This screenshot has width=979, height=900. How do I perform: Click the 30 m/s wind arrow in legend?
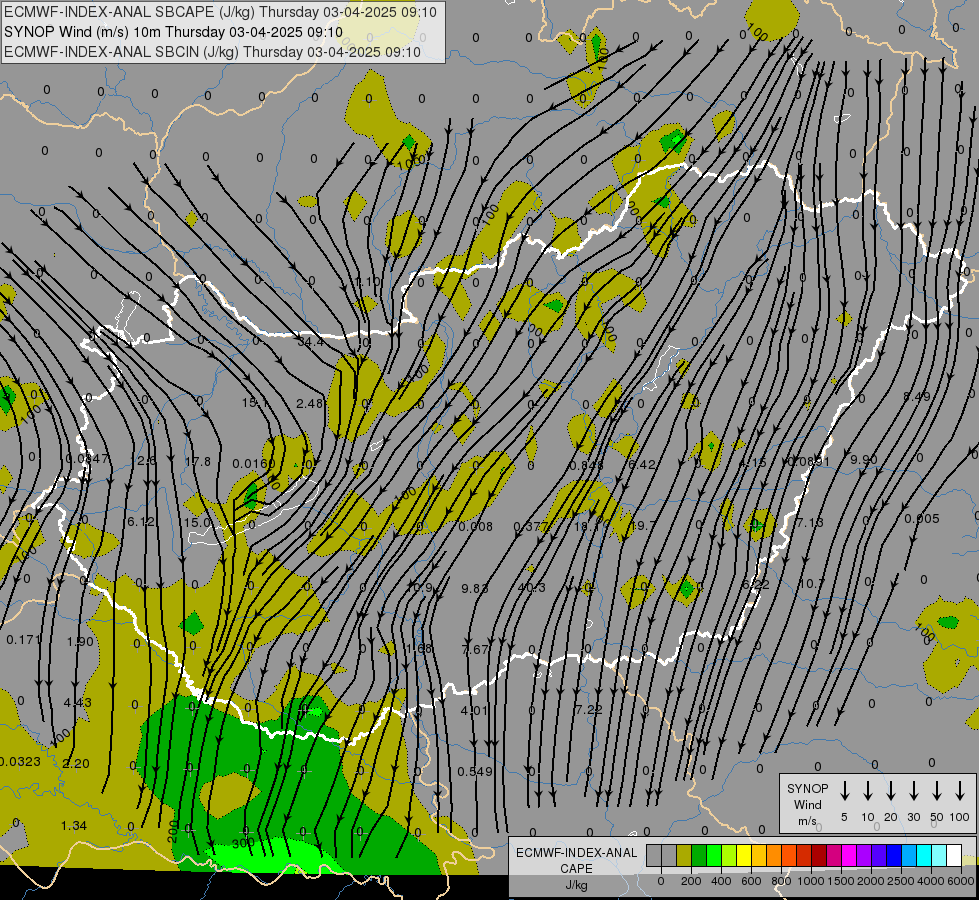(x=914, y=790)
